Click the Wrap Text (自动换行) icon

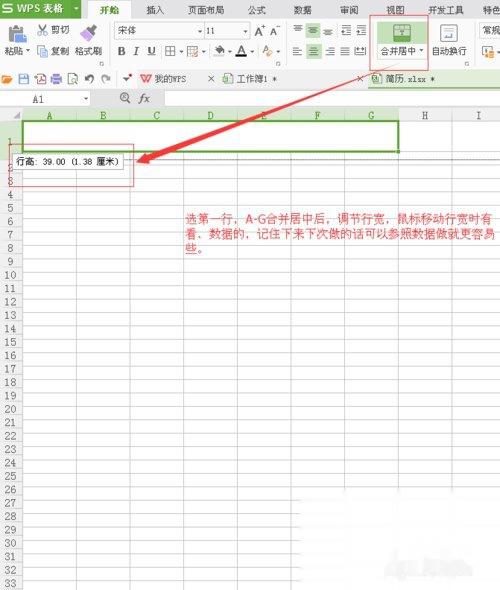coord(449,33)
